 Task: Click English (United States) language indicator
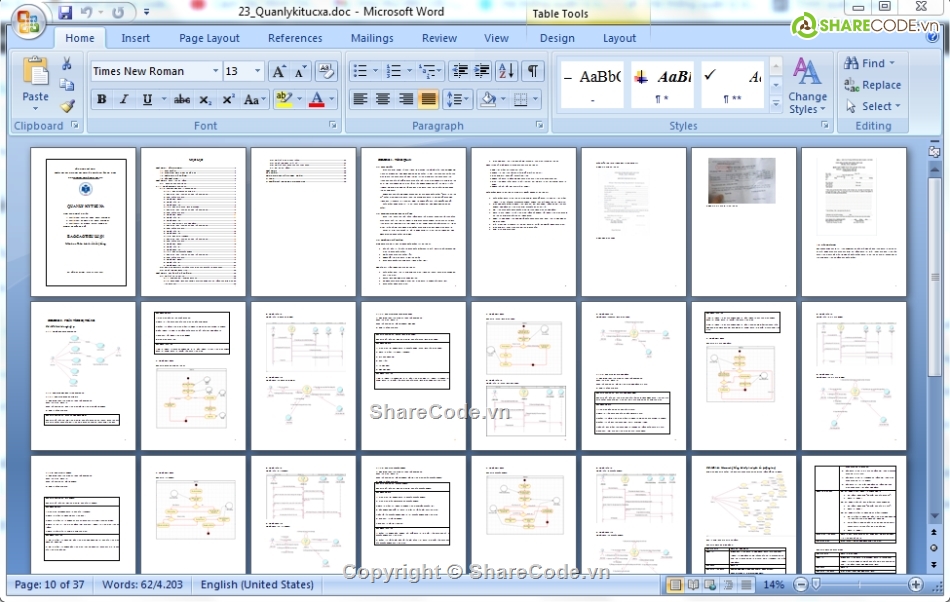(257, 584)
